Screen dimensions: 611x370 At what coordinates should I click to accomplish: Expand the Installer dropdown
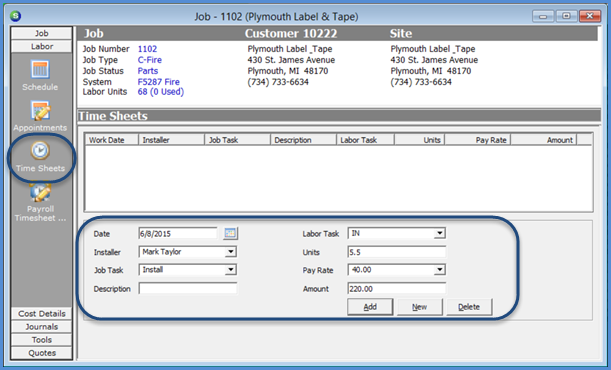coord(231,252)
